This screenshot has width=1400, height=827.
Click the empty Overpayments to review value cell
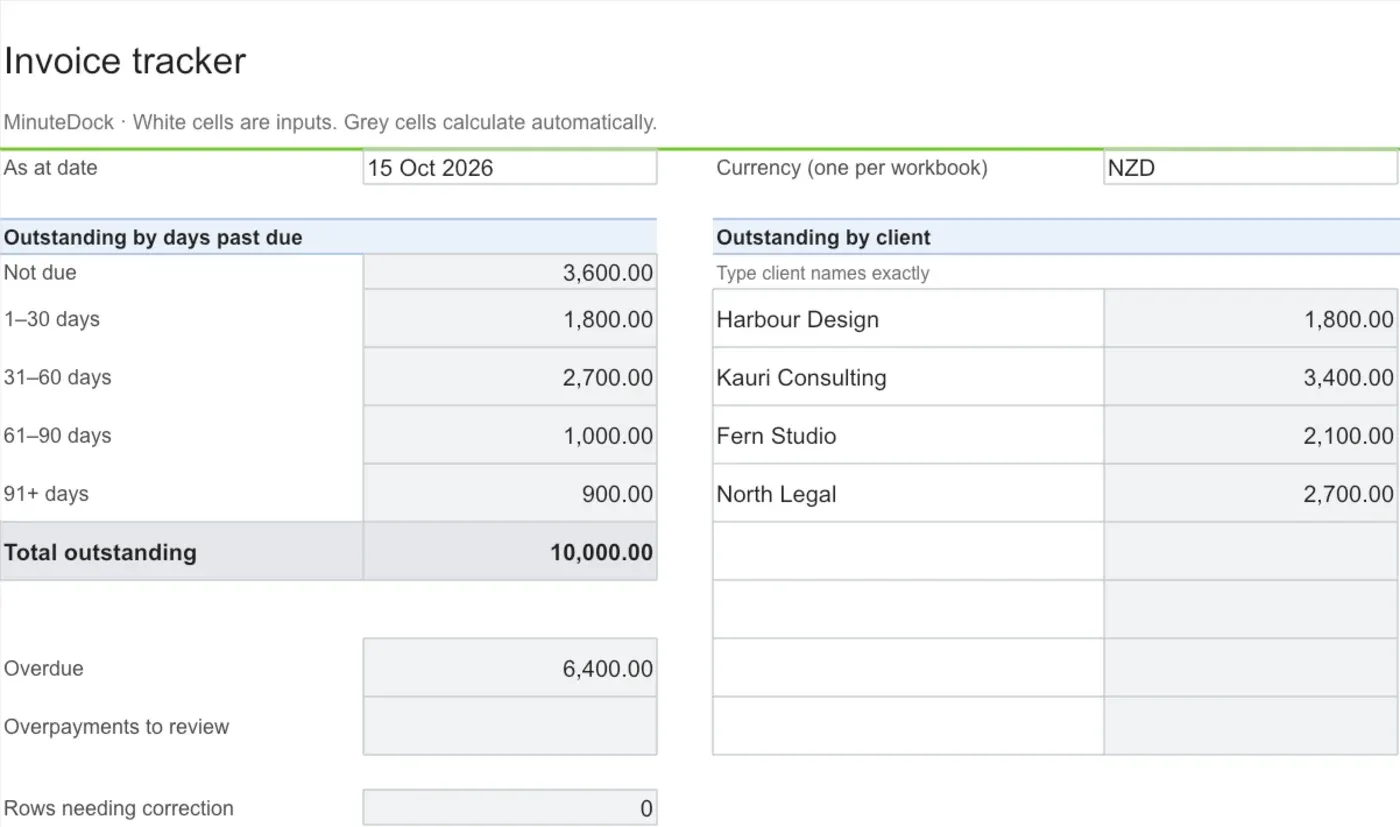(510, 726)
